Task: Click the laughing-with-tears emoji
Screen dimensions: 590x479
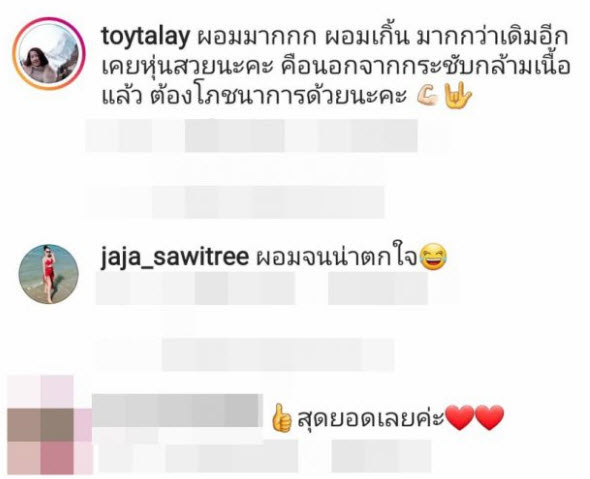Action: pyautogui.click(x=433, y=257)
